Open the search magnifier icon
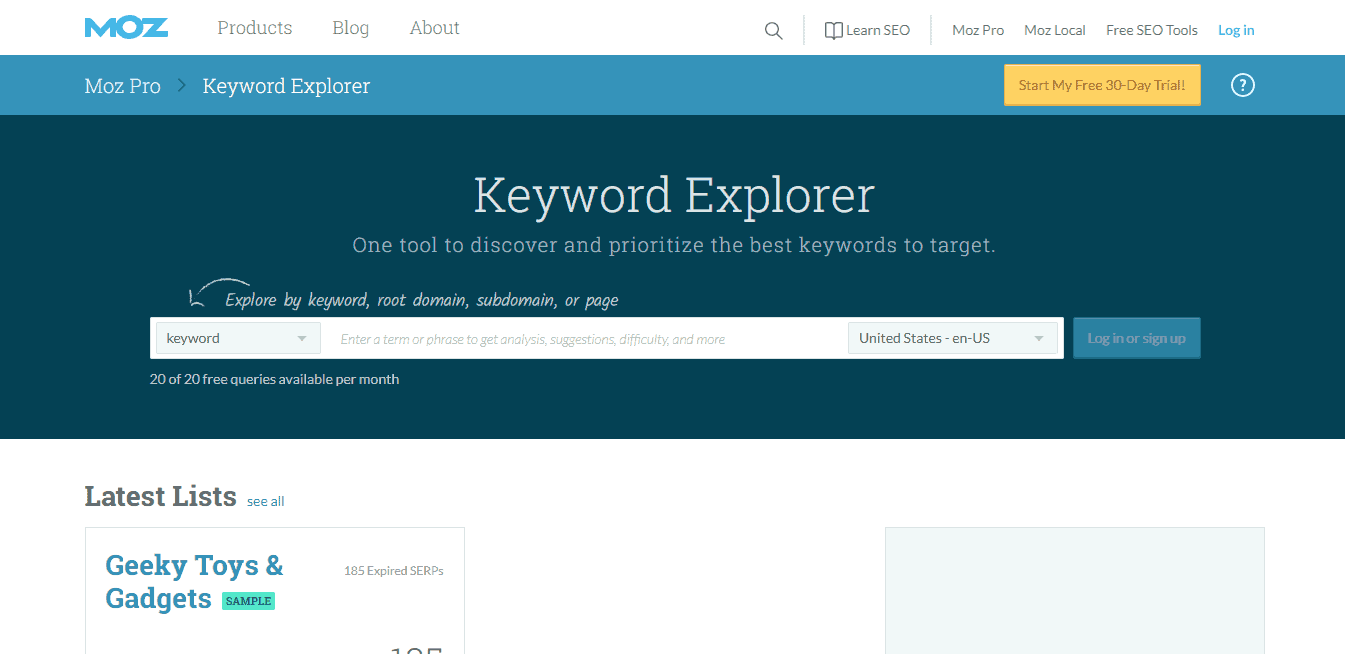This screenshot has height=654, width=1345. click(773, 30)
